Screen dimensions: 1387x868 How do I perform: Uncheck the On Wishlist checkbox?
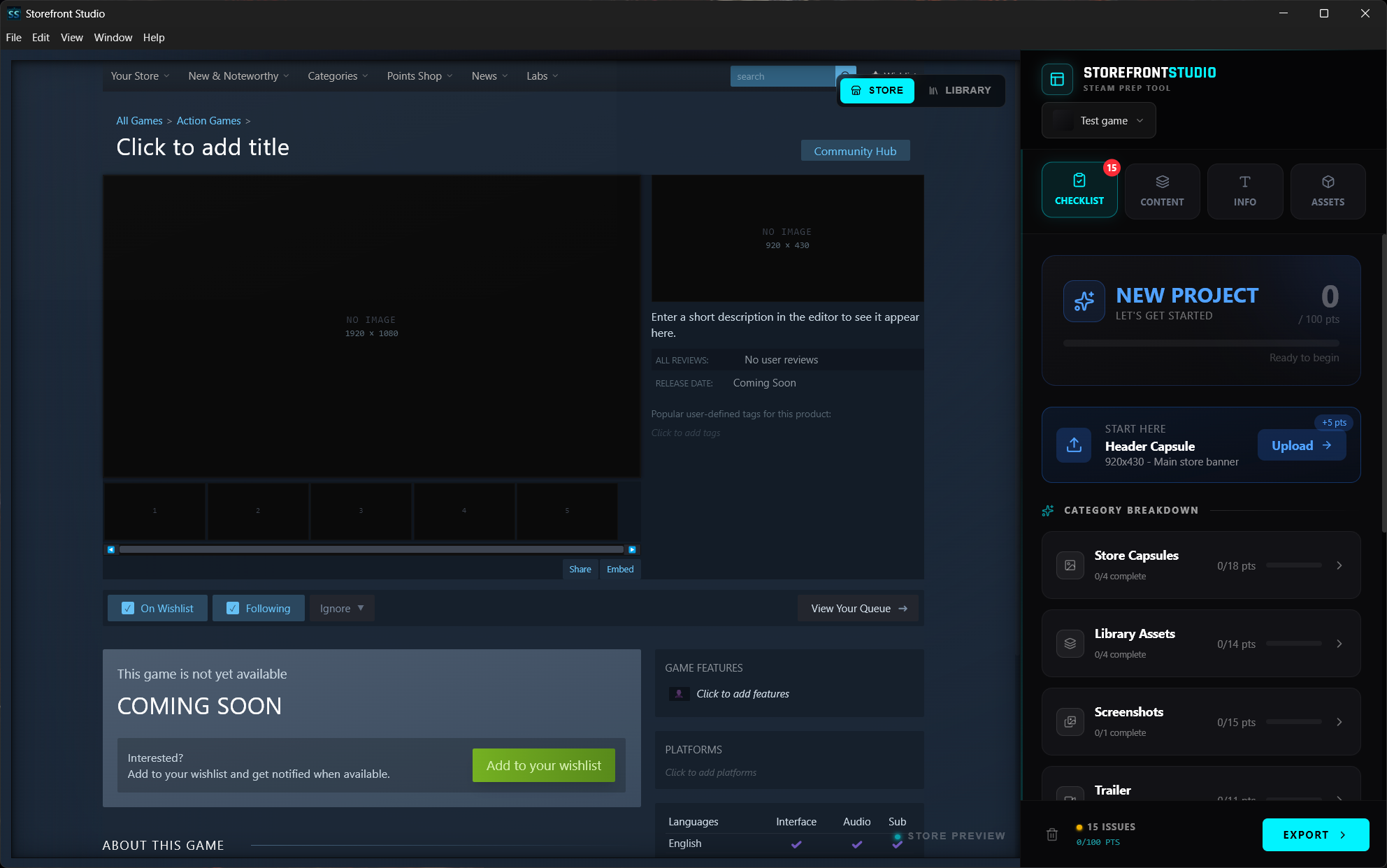point(128,609)
